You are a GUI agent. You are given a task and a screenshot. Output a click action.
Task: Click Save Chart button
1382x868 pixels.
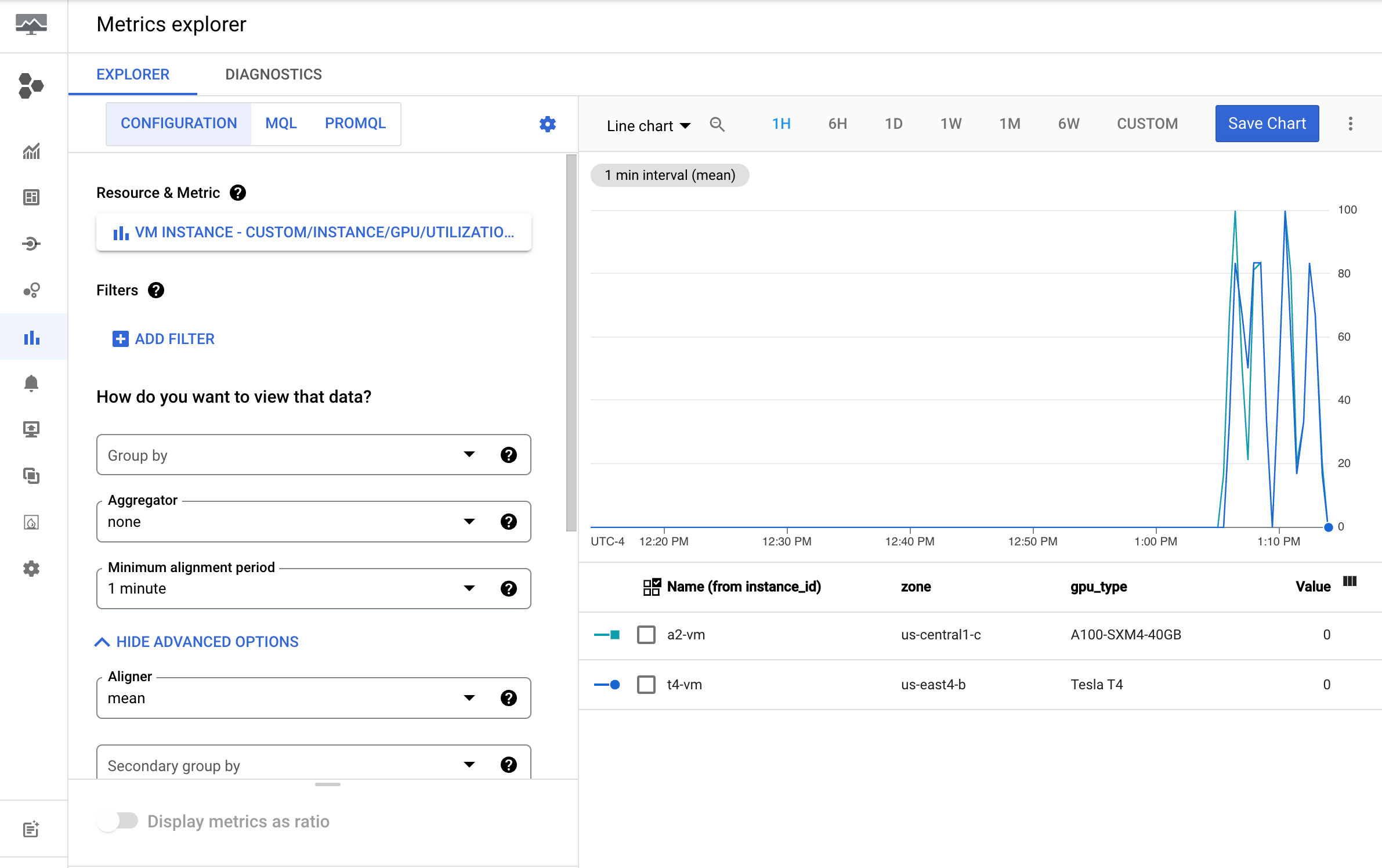1267,122
